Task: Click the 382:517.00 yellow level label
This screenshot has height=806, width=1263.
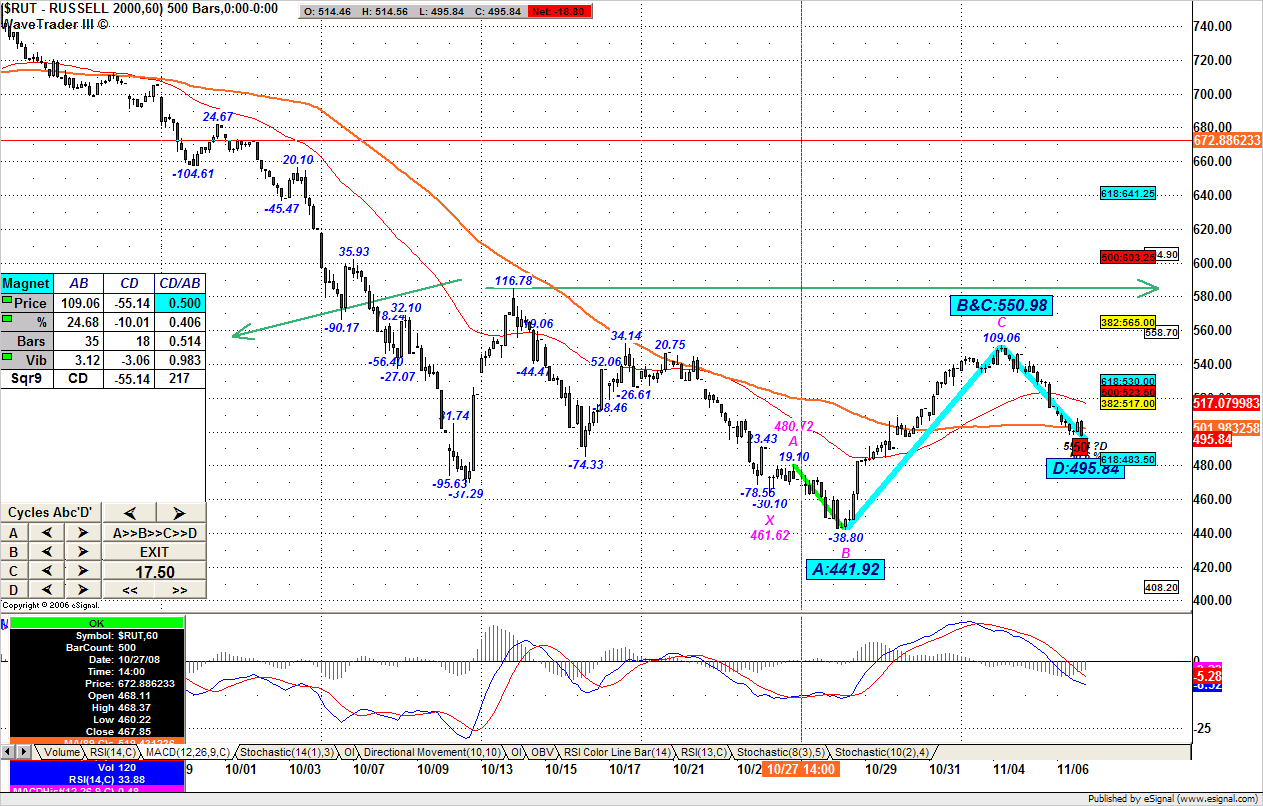Action: [1128, 404]
